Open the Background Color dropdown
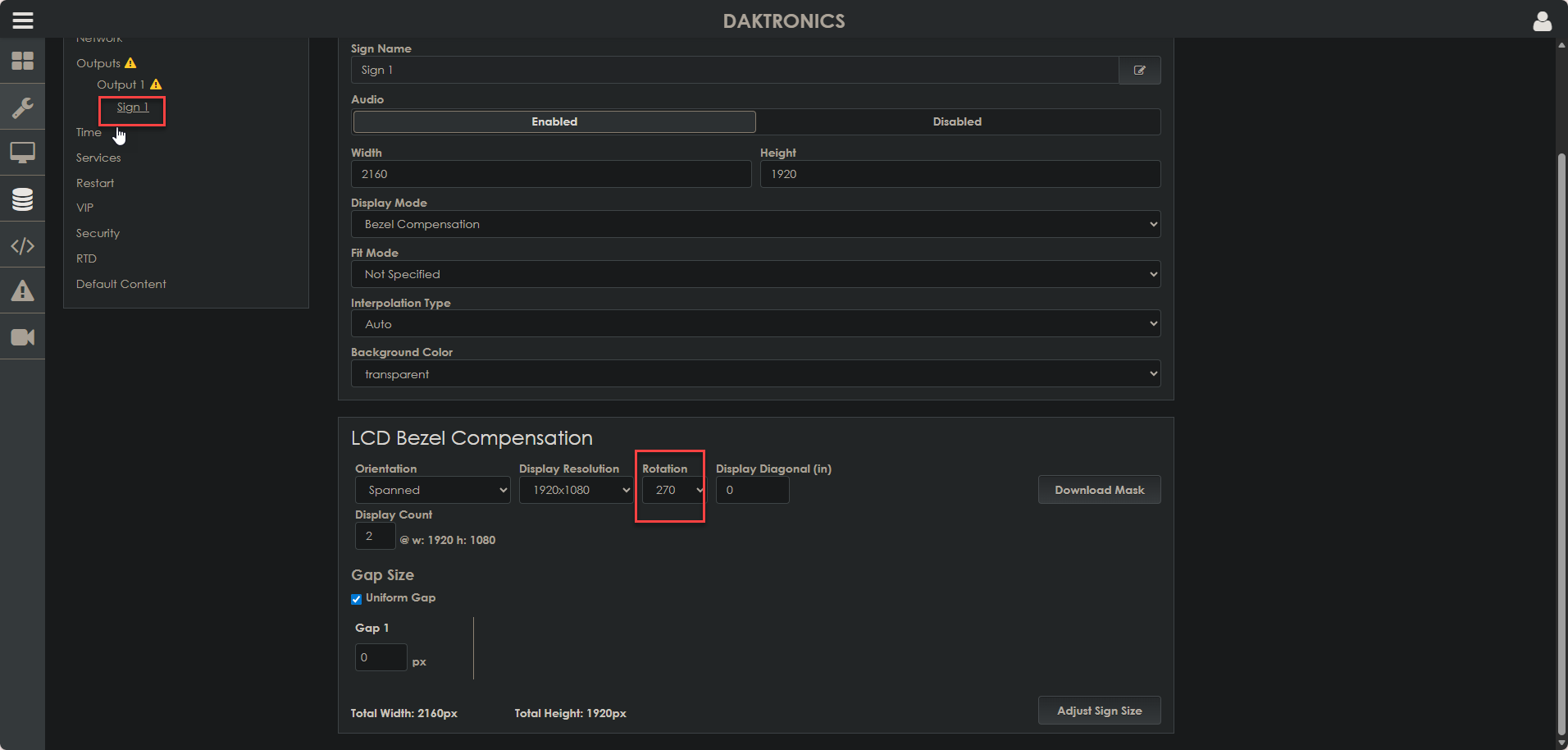This screenshot has height=750, width=1568. click(755, 375)
